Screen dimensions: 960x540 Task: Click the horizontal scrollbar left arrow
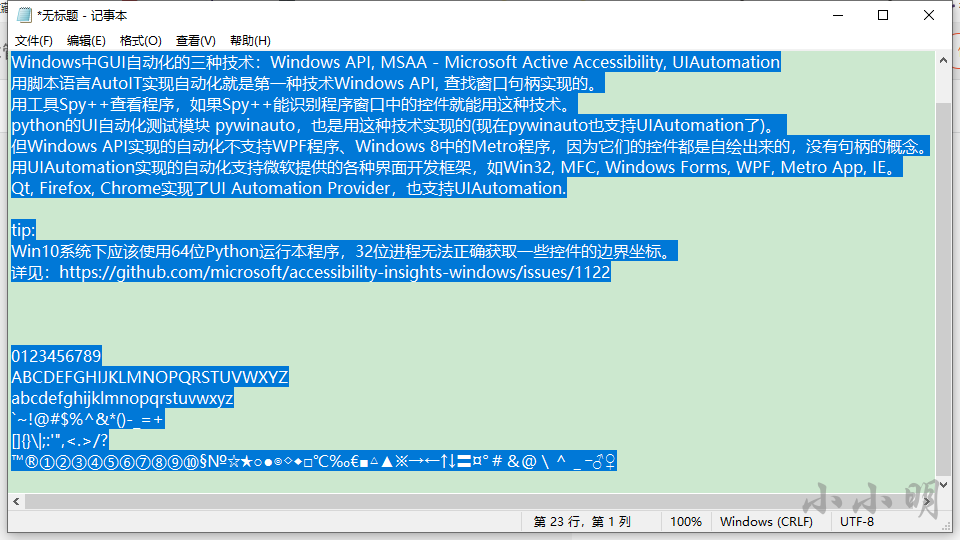pos(17,501)
